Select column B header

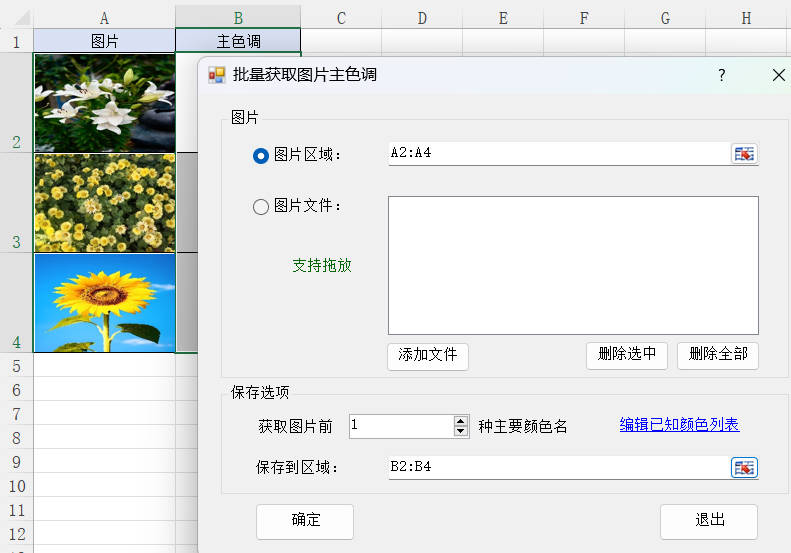tap(237, 17)
